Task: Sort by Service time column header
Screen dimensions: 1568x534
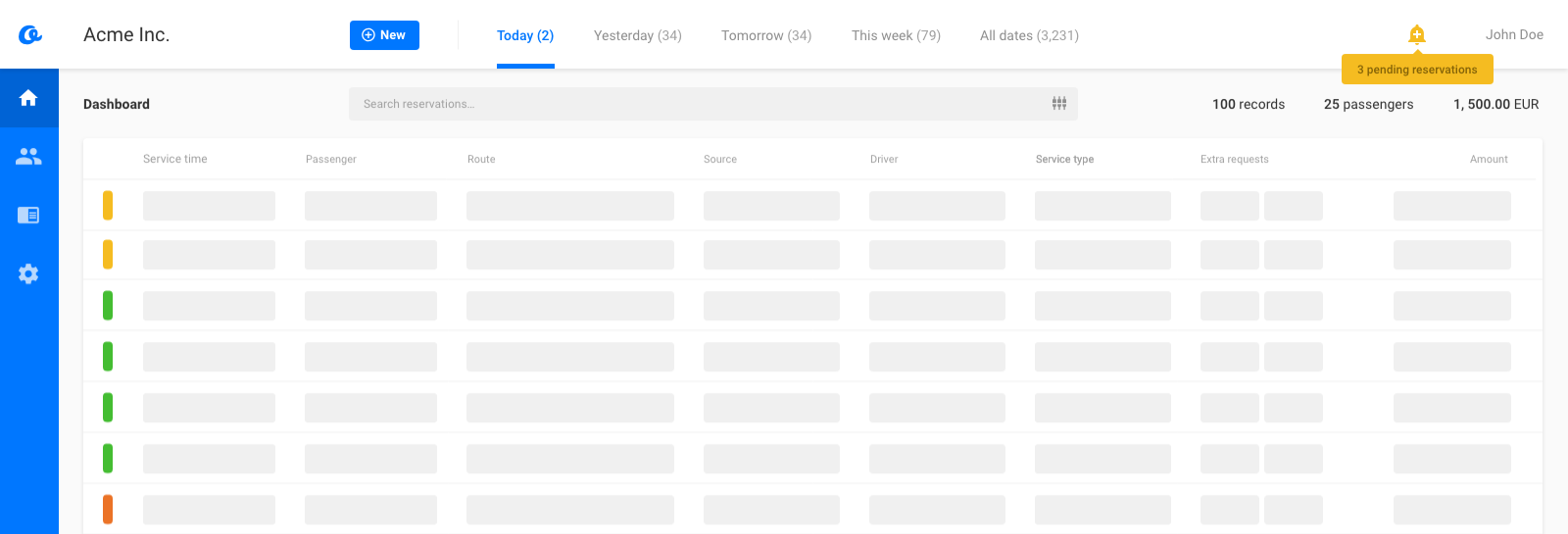Action: 174,159
